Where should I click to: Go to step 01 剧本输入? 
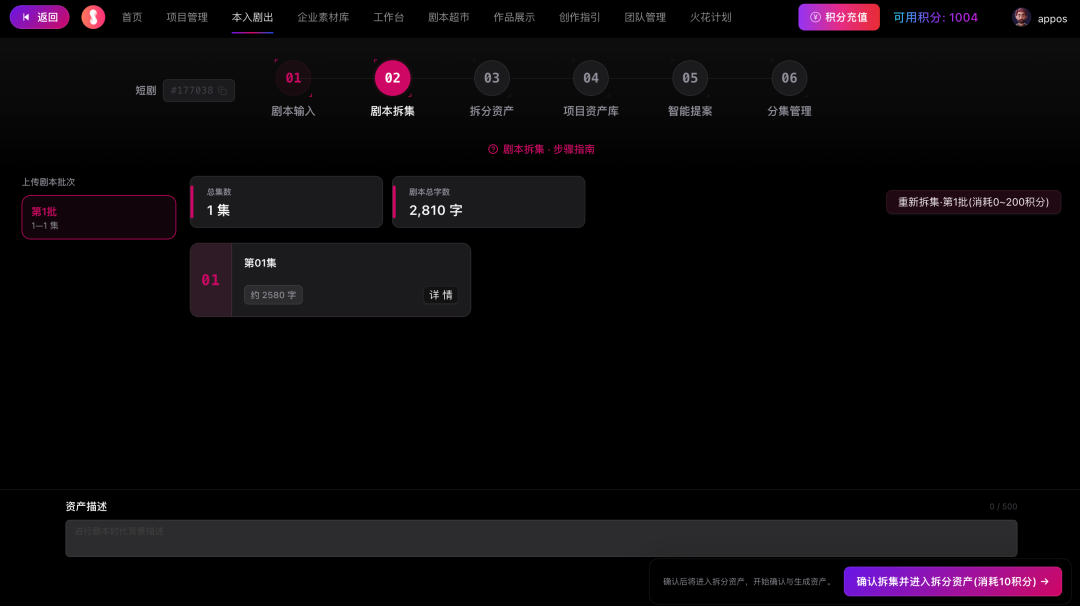tap(293, 90)
